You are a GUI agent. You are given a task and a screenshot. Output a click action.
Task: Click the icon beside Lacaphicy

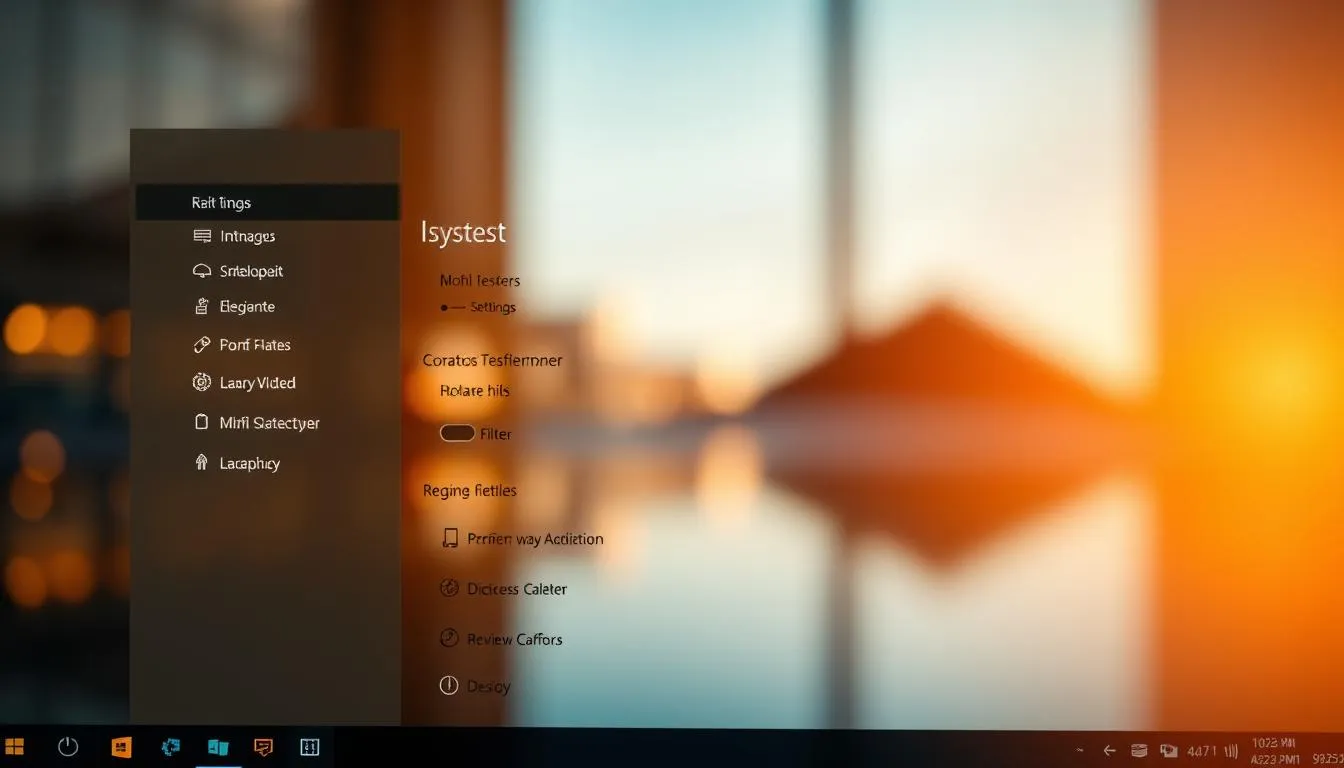point(201,463)
